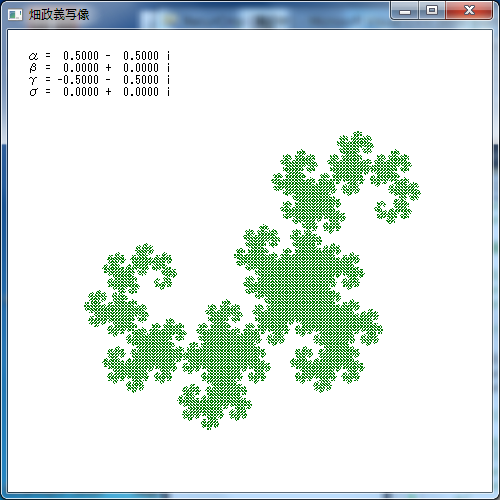Click the trailing i of the β row
The height and width of the screenshot is (500, 500).
coord(168,68)
